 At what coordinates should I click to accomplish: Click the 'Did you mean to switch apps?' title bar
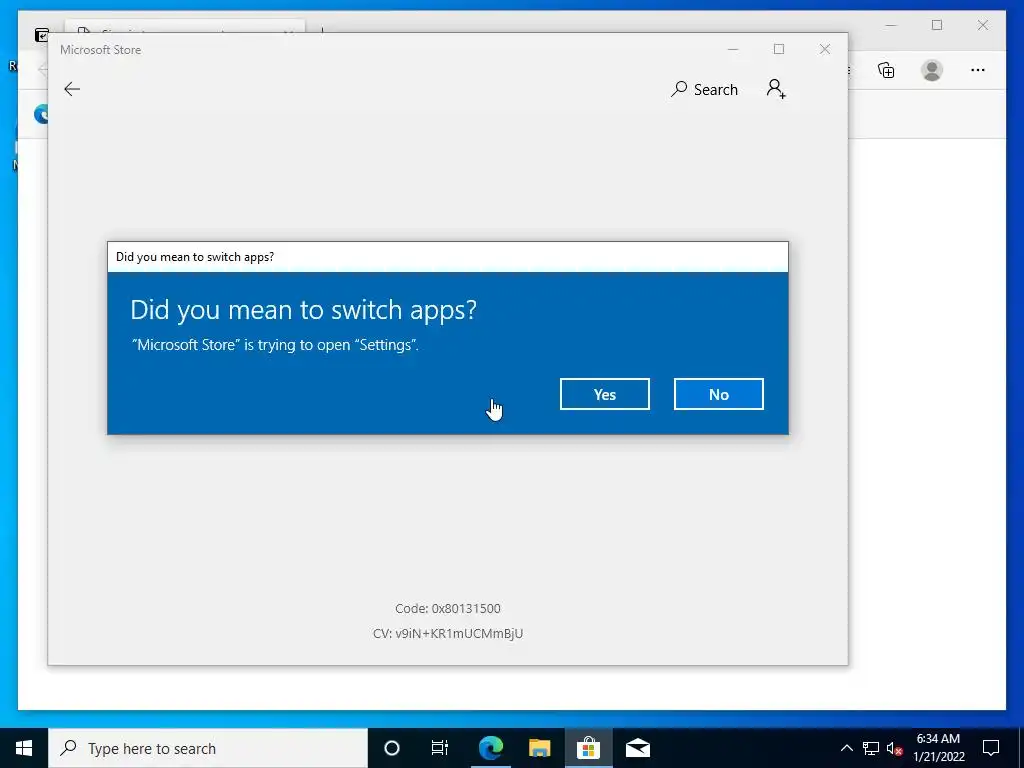pyautogui.click(x=447, y=257)
